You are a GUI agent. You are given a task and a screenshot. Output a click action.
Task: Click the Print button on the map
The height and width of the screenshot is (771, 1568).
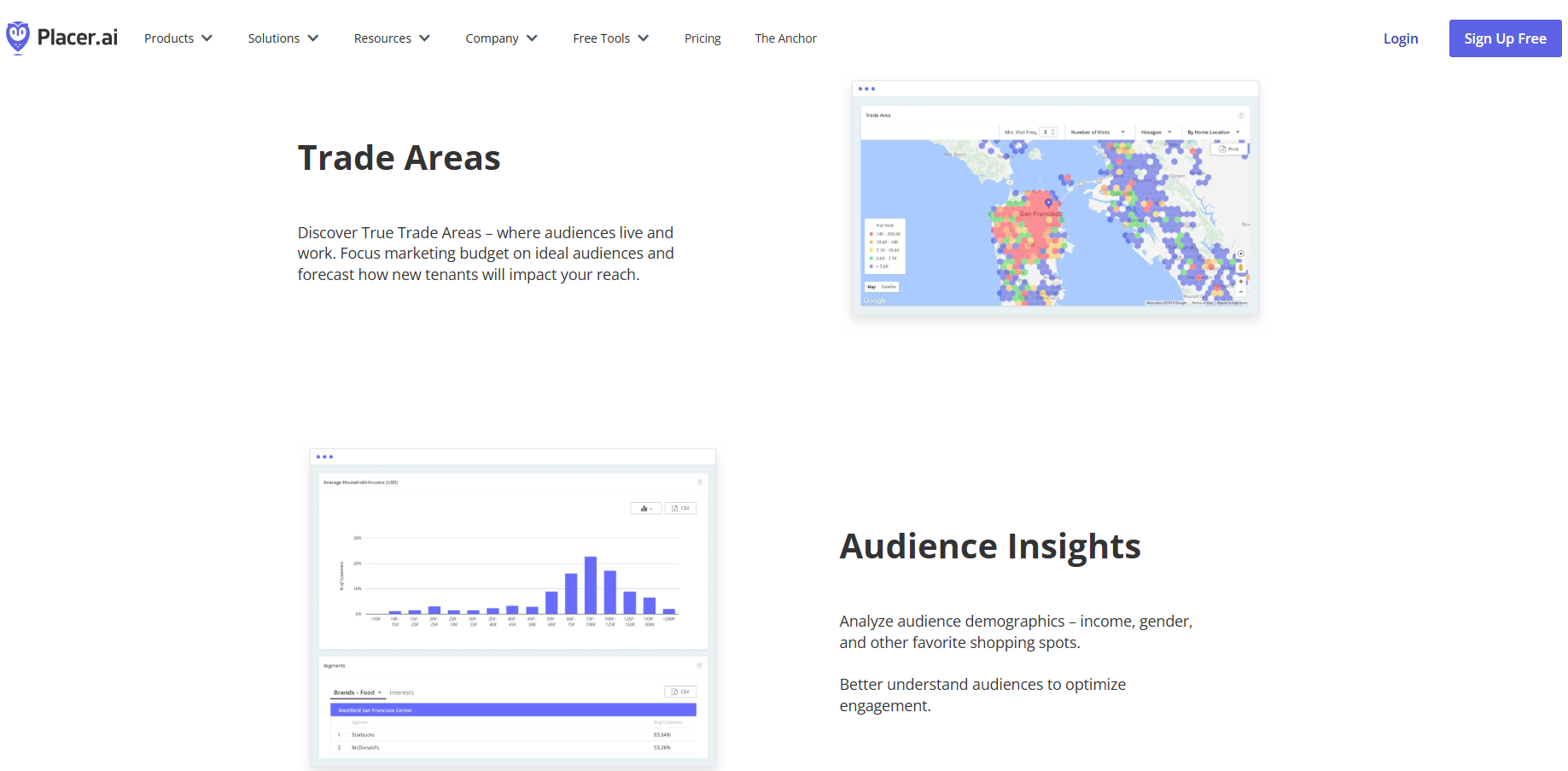1229,149
